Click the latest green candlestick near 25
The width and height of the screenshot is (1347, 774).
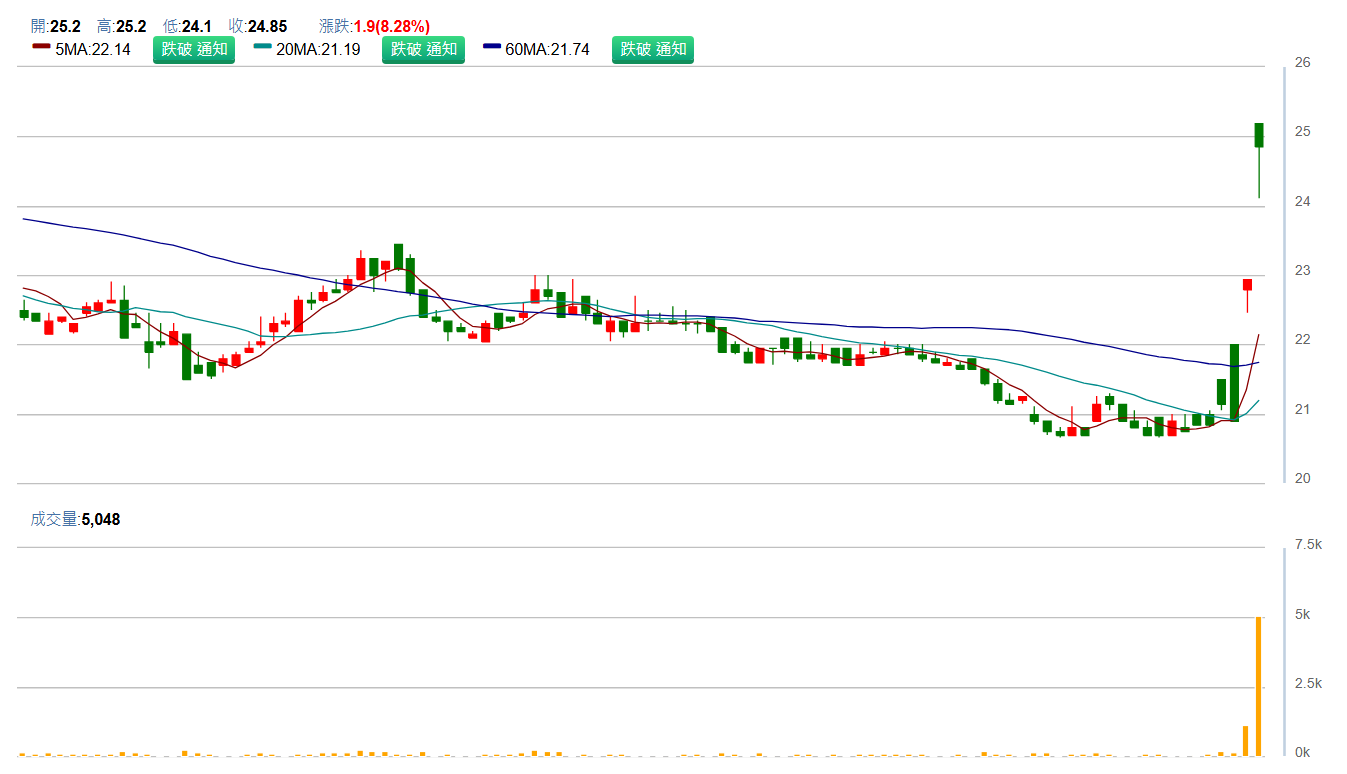pos(1259,135)
